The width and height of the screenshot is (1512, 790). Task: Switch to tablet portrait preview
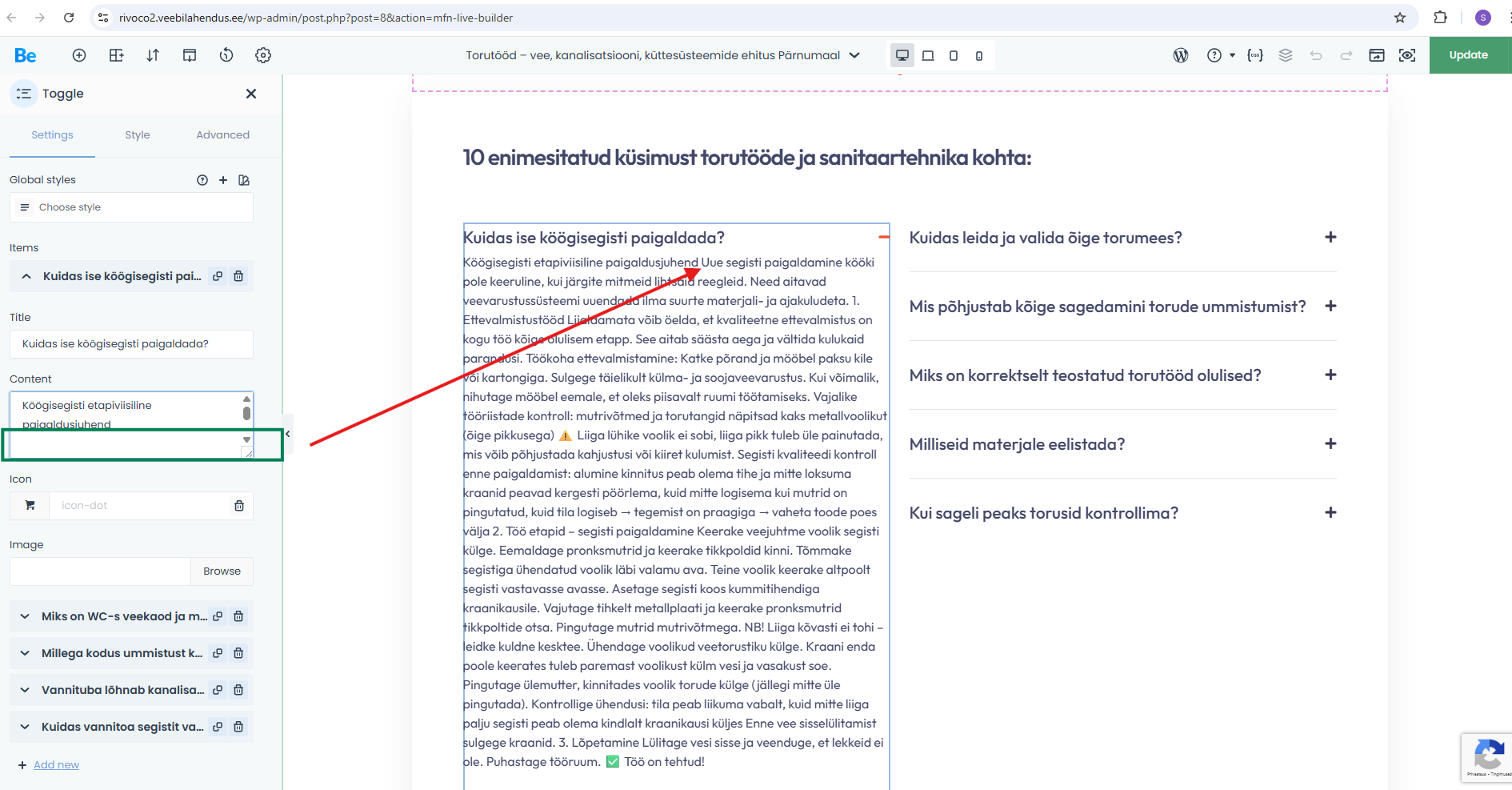click(954, 55)
